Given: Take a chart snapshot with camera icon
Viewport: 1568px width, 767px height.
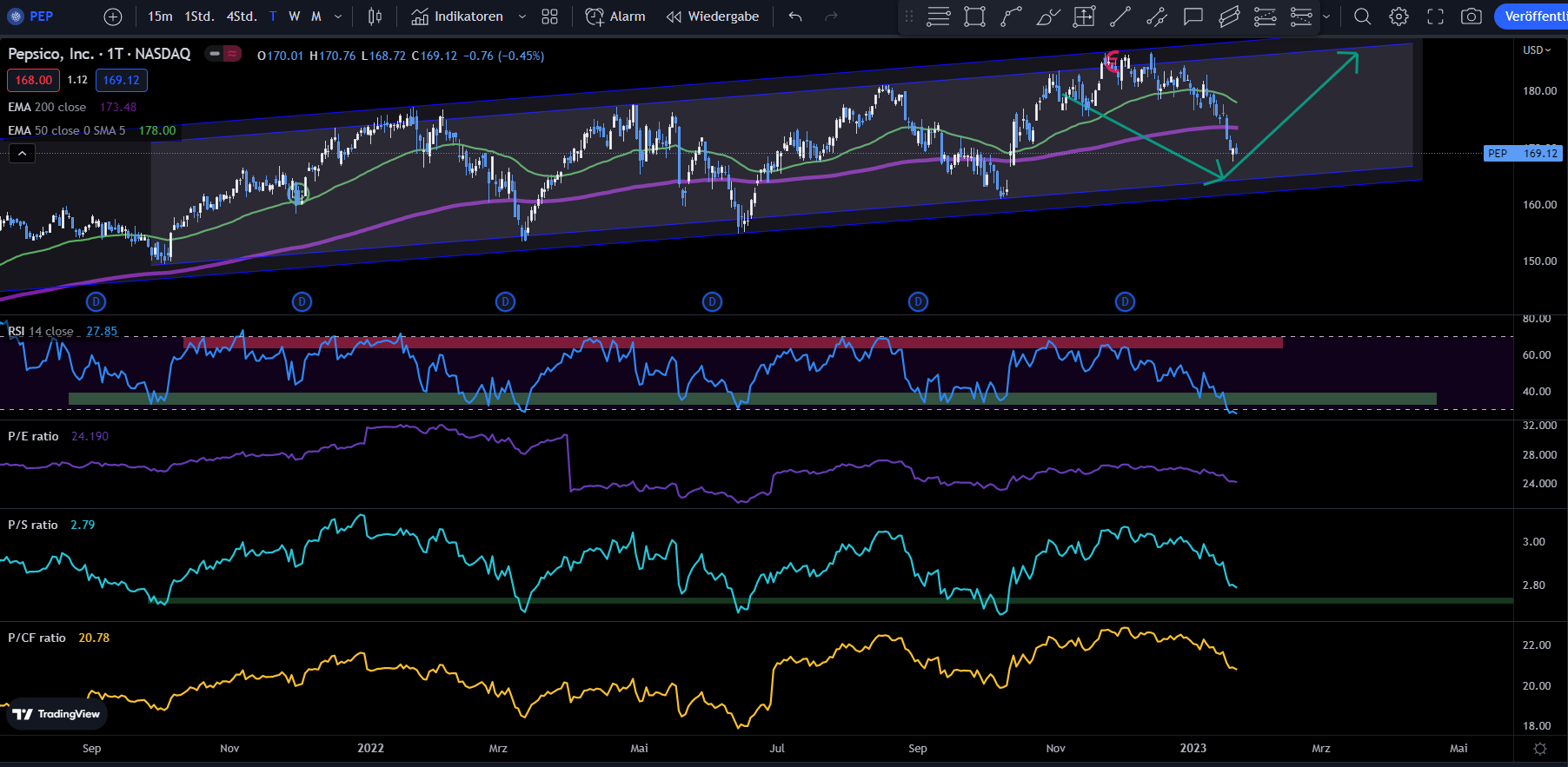Looking at the screenshot, I should click(x=1471, y=17).
